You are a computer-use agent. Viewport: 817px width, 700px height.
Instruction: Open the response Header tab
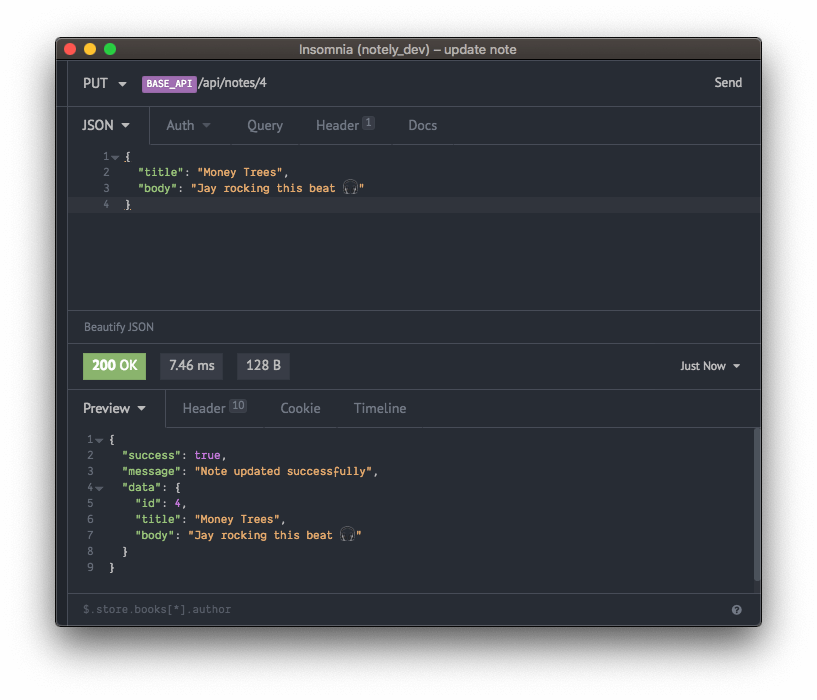click(213, 408)
